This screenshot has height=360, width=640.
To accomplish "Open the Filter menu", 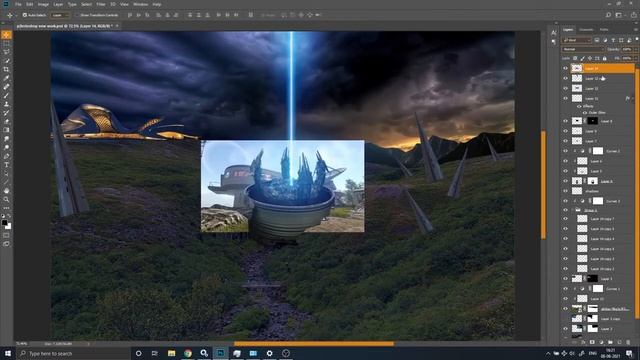I will point(101,4).
